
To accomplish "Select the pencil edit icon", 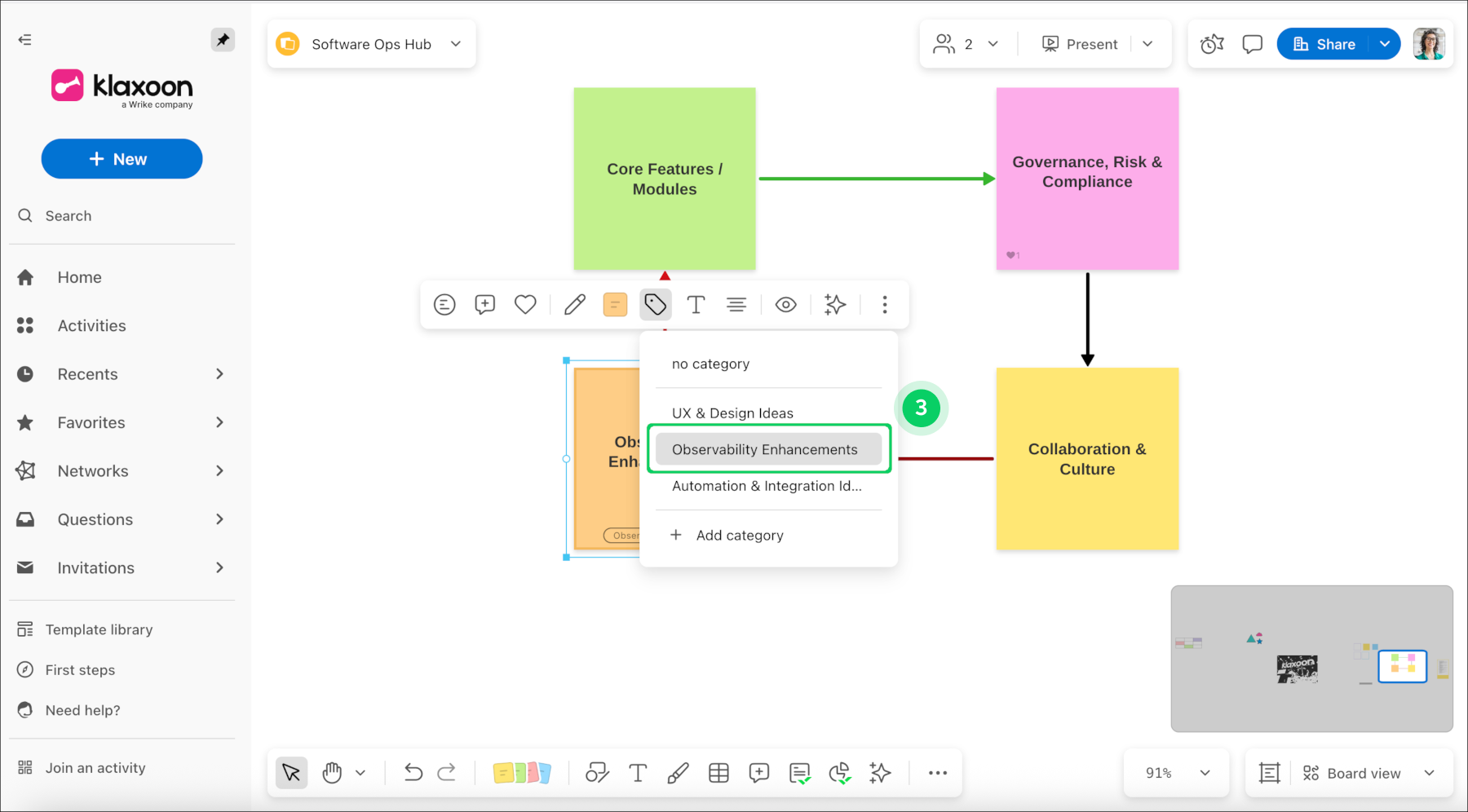I will click(x=574, y=305).
